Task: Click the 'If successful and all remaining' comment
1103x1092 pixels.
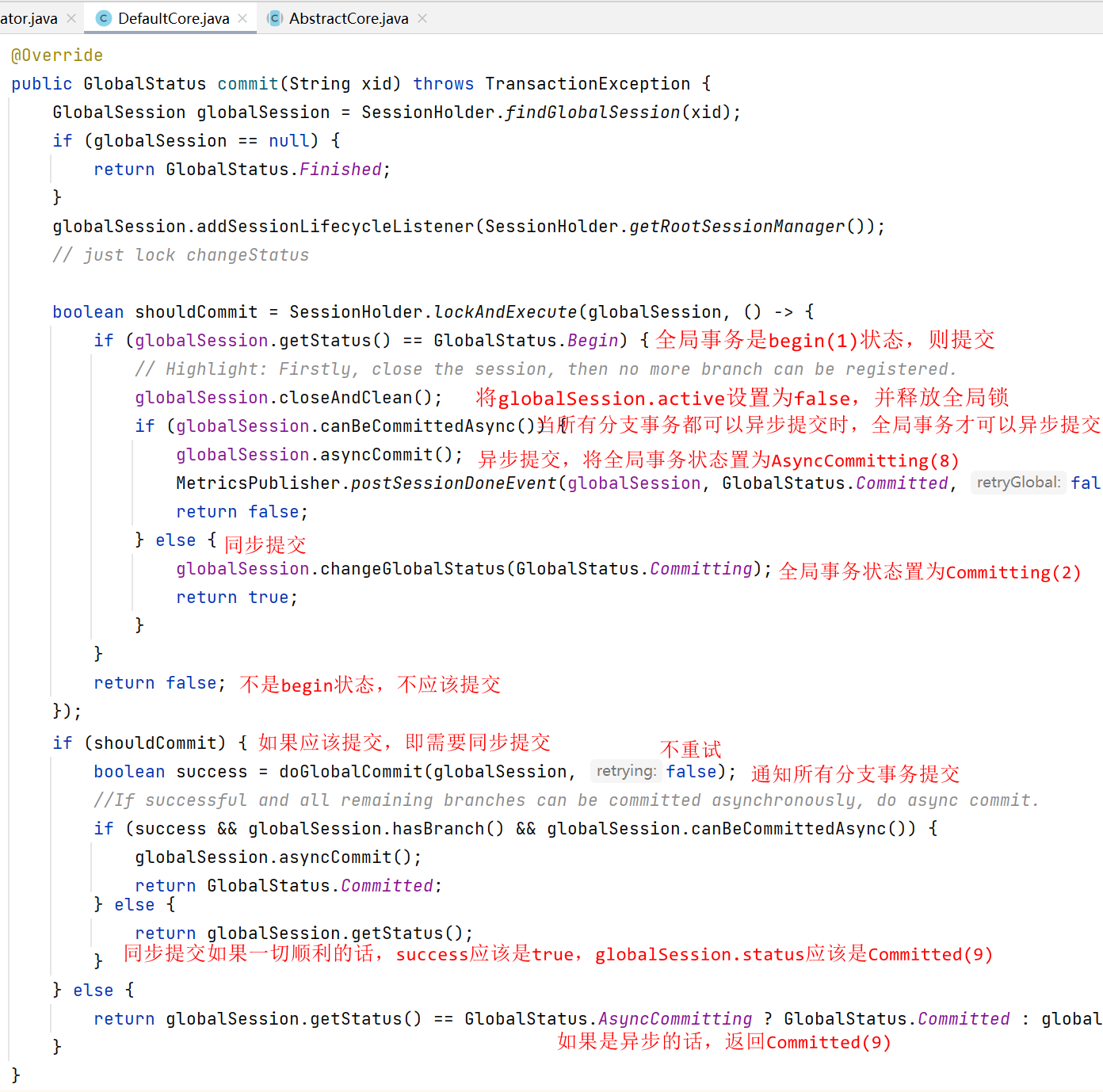Action: point(566,800)
